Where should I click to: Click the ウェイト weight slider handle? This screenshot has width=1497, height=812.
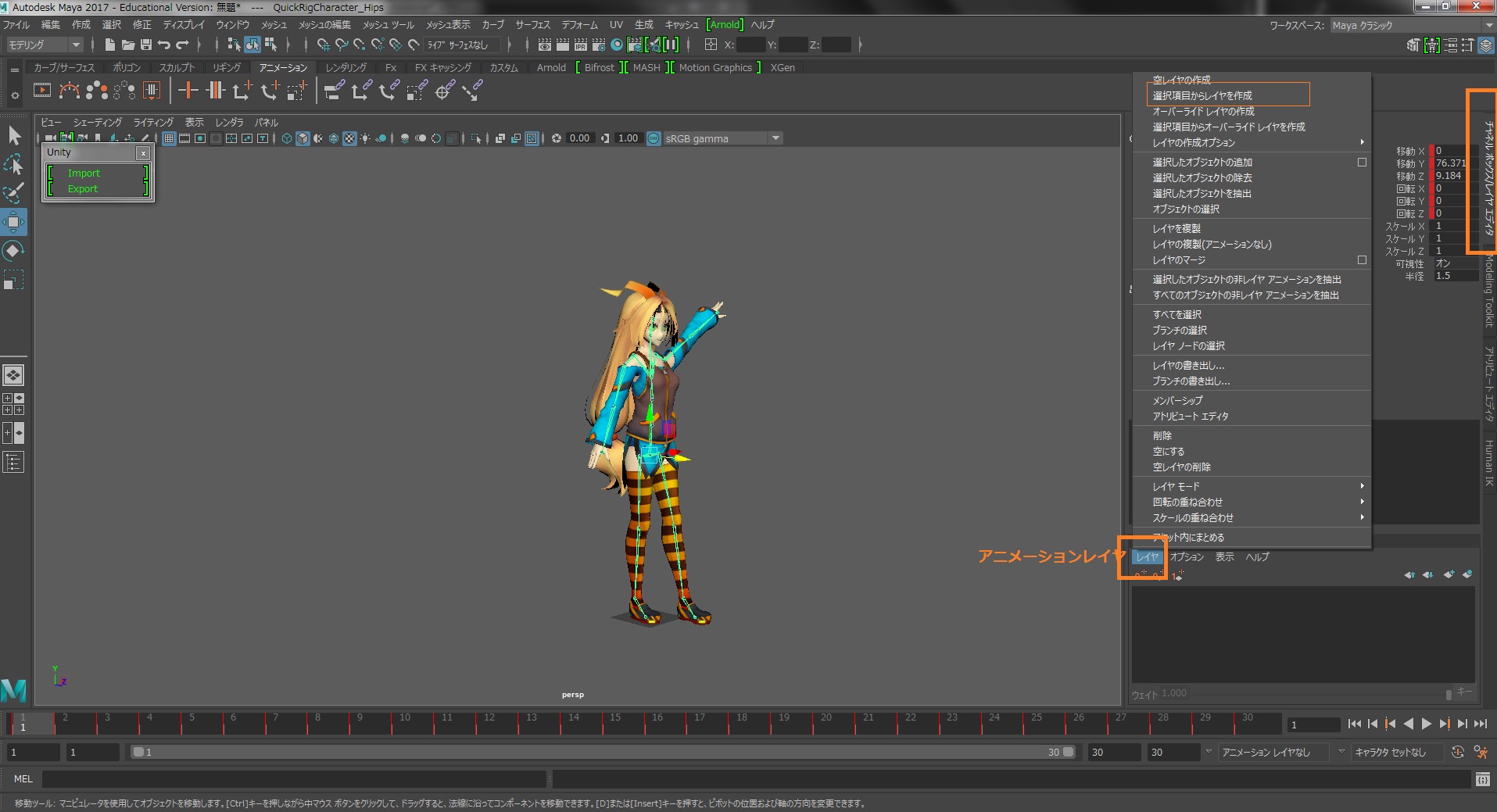coord(1448,693)
